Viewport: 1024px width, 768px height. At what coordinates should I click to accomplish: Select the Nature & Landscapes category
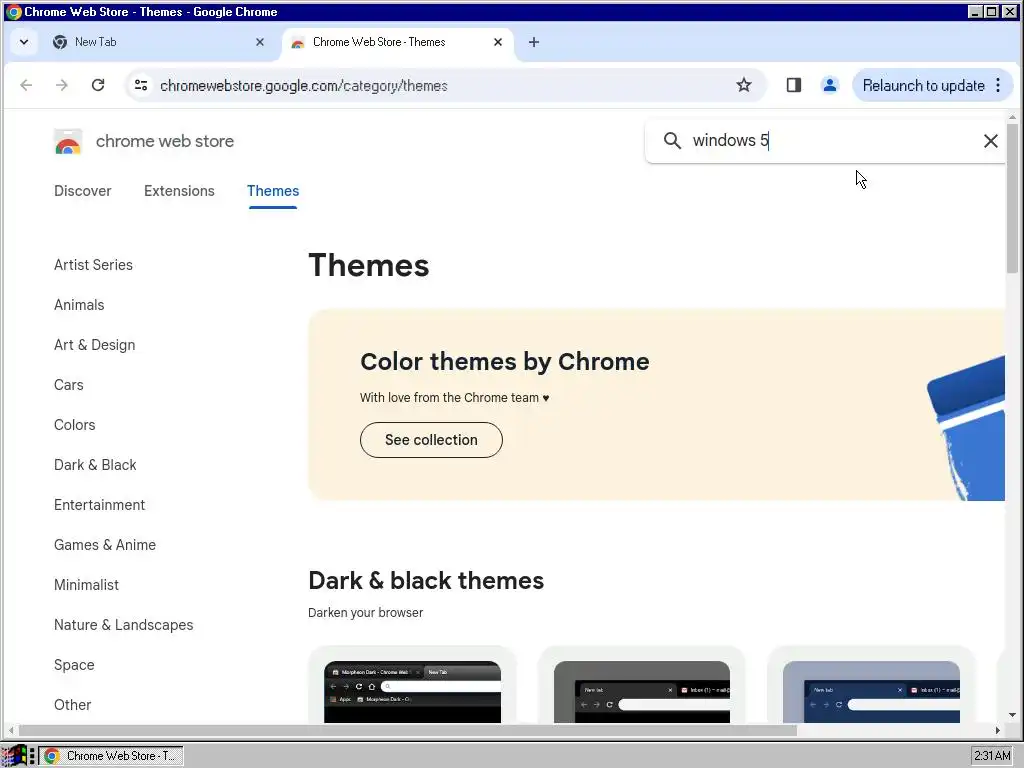(123, 625)
